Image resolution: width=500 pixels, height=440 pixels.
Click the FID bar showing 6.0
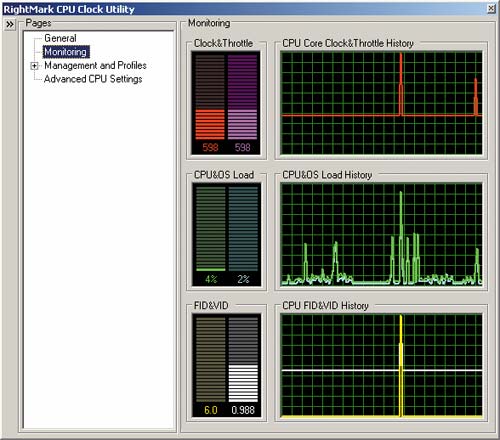(x=211, y=360)
